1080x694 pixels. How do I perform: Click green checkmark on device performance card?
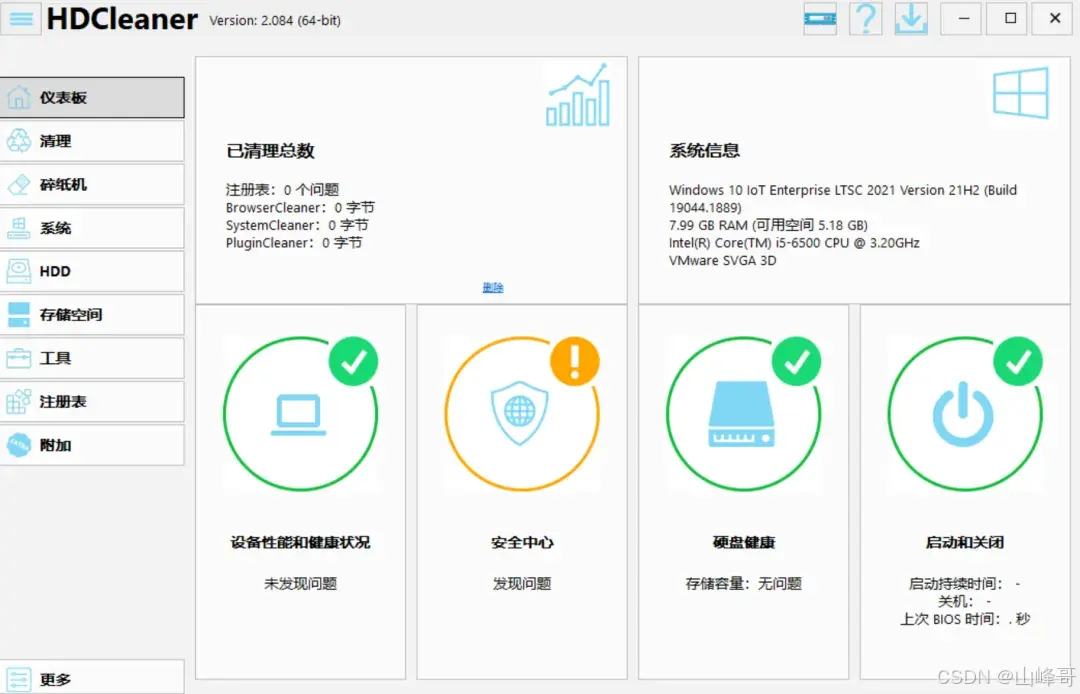[x=353, y=361]
